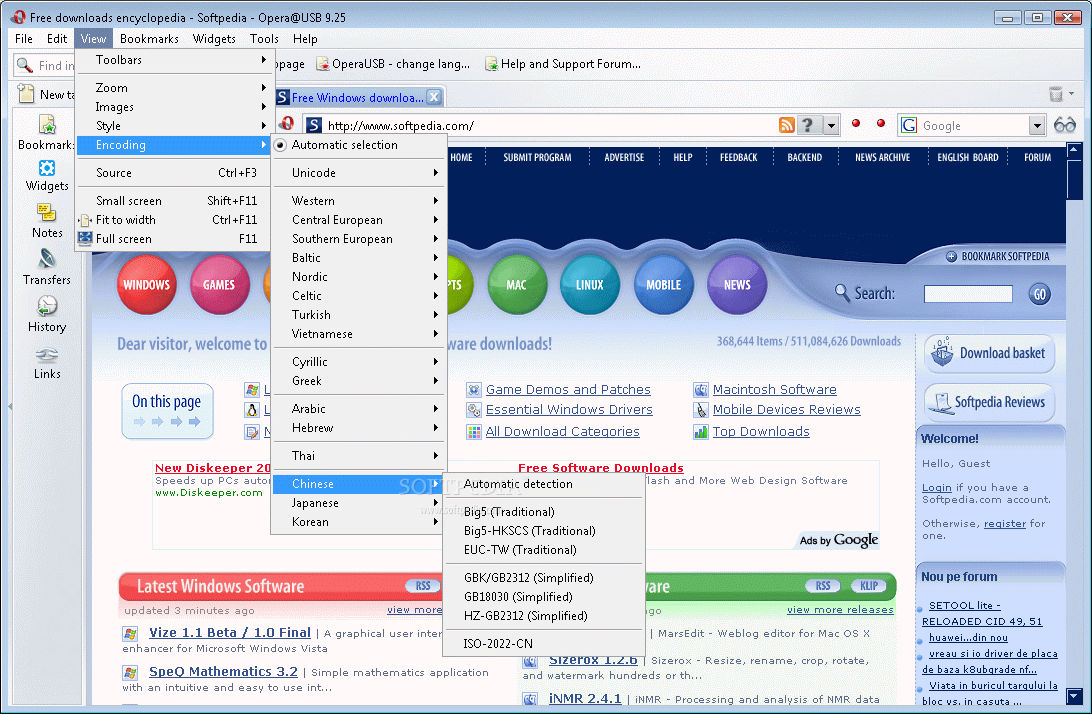Expand the Toolbars submenu in View menu
Image resolution: width=1092 pixels, height=714 pixels.
coord(173,60)
